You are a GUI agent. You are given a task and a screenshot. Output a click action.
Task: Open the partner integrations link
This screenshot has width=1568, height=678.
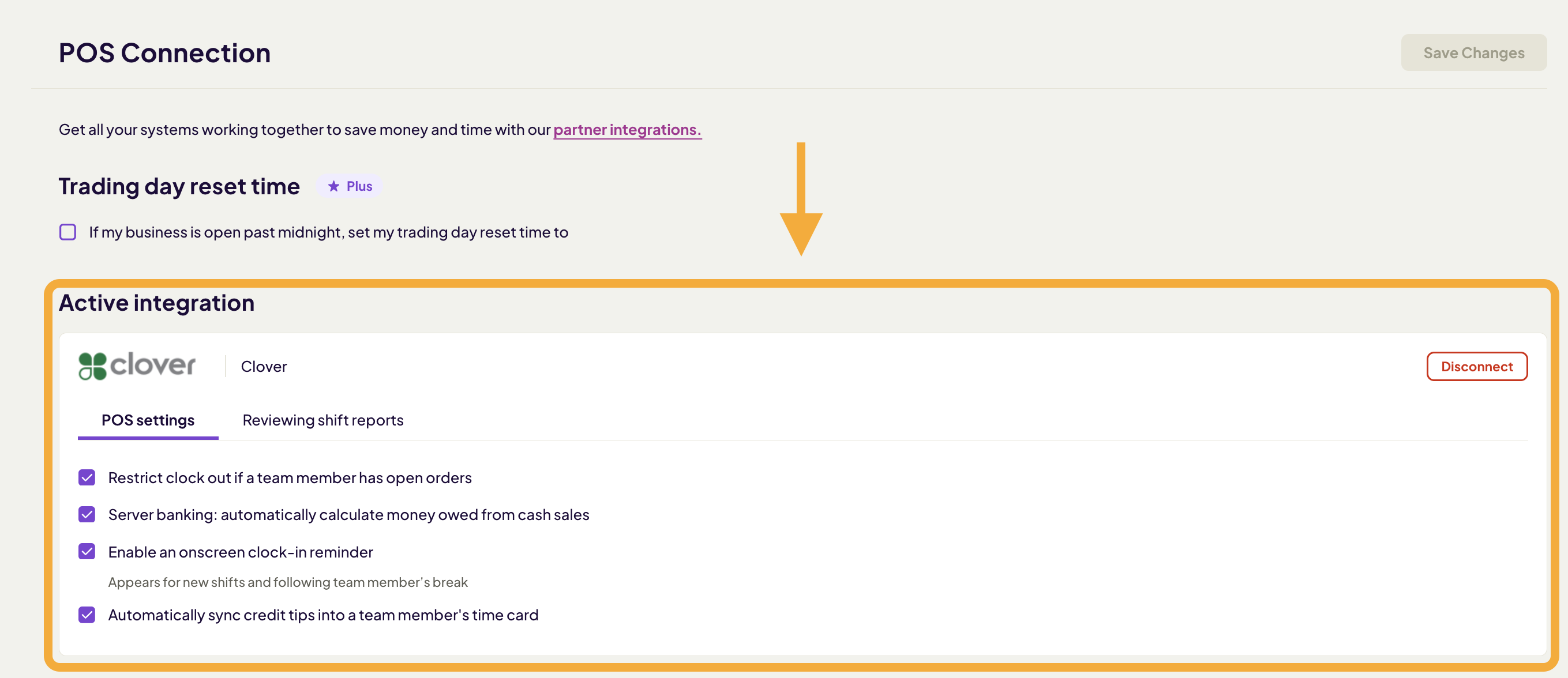pos(627,130)
